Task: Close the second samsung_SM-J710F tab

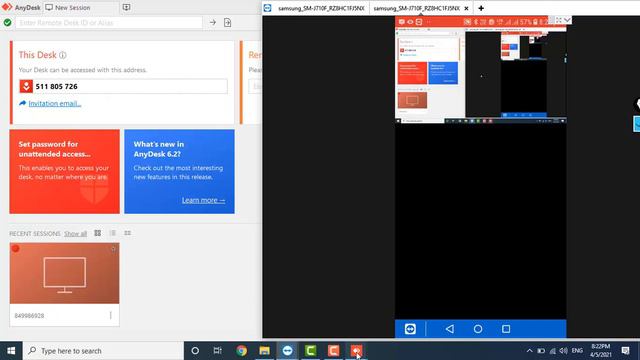Action: point(467,8)
